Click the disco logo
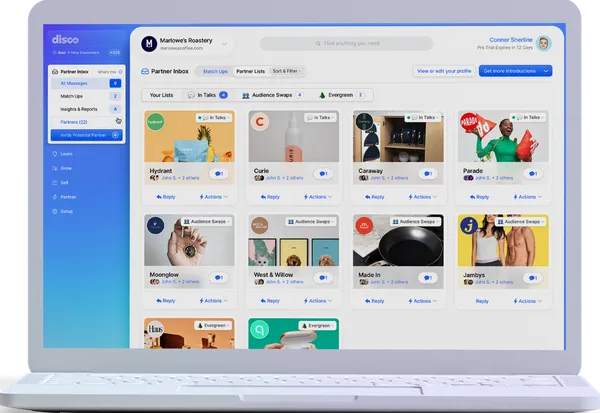 click(65, 39)
